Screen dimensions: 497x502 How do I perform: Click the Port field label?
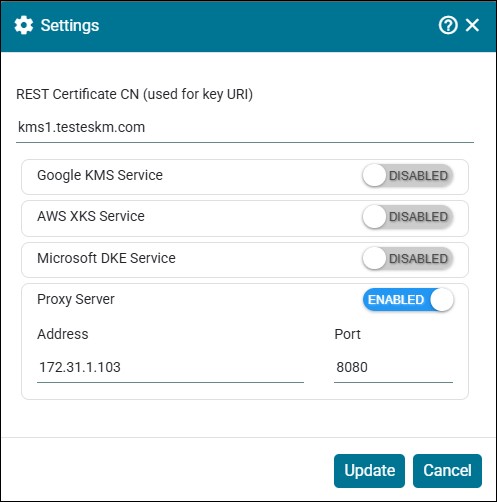coord(347,334)
